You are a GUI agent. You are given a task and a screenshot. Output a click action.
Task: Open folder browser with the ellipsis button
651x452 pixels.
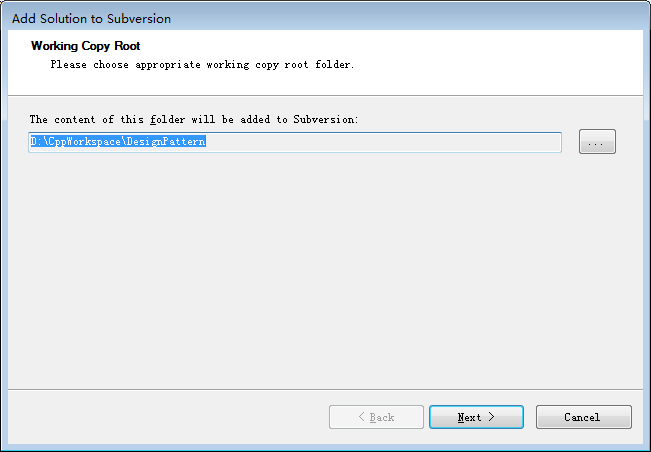tap(597, 142)
